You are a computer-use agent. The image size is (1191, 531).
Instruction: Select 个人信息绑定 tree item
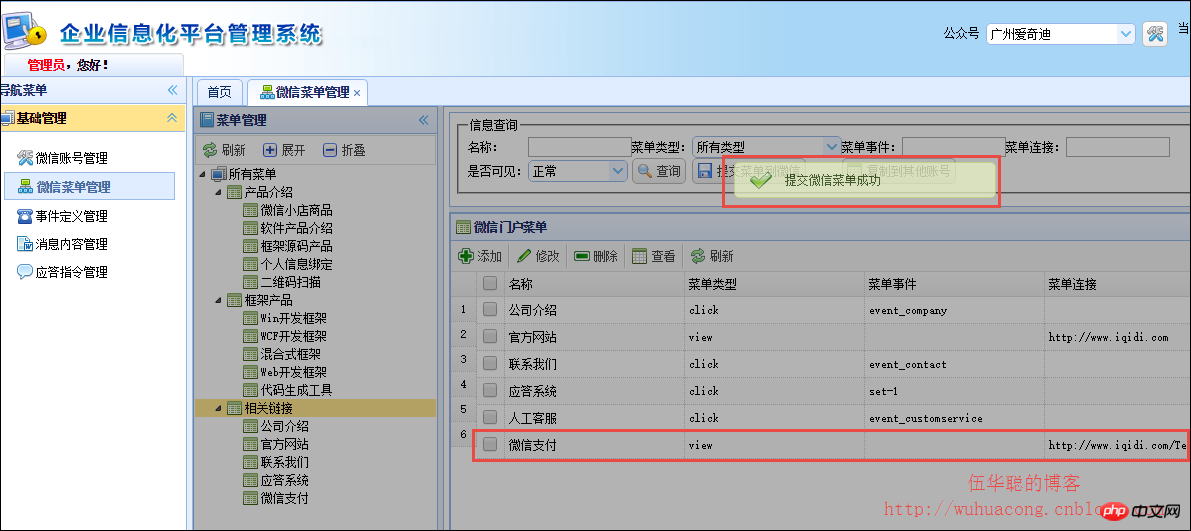point(296,264)
